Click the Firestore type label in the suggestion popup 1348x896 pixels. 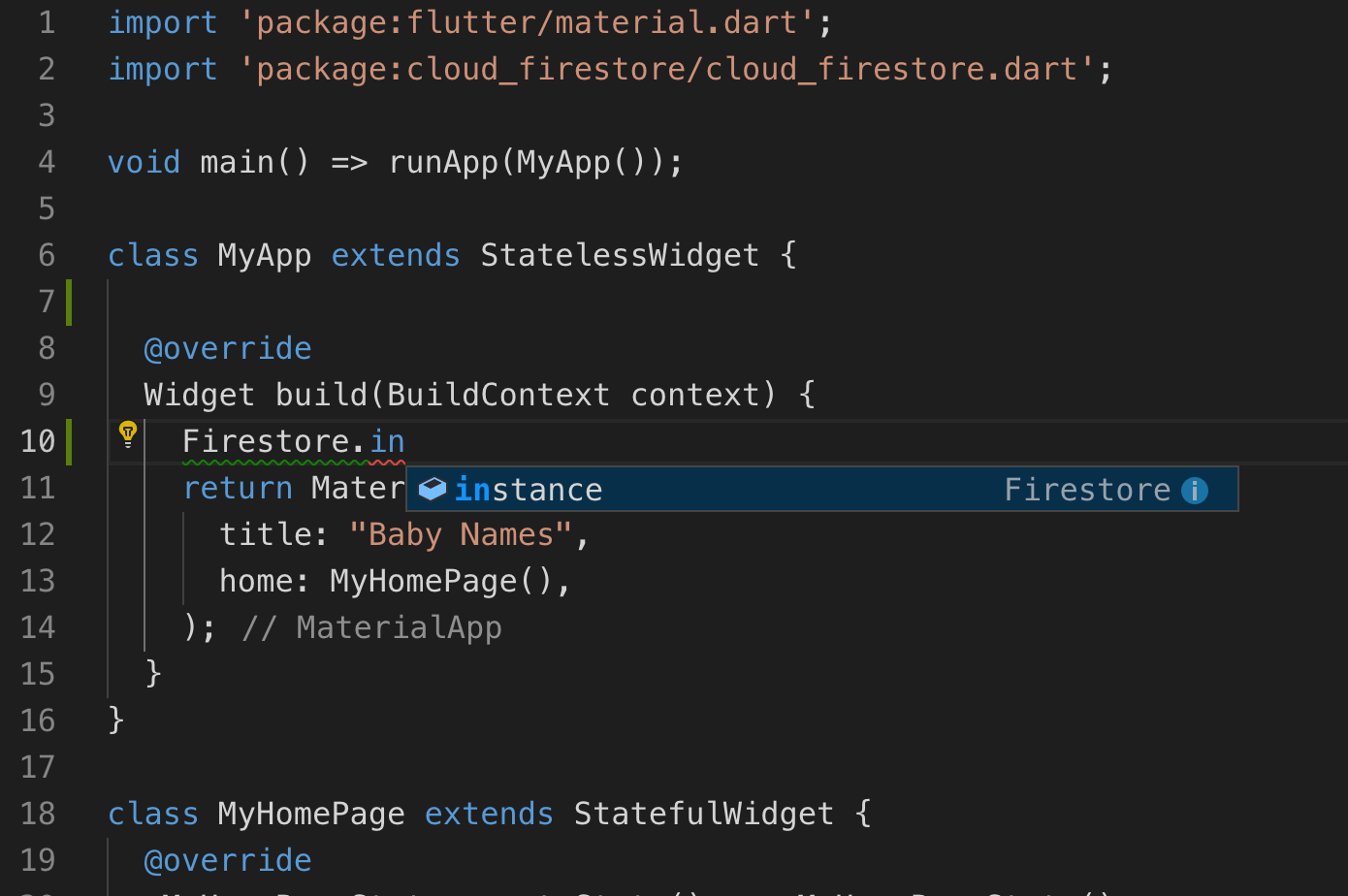coord(1087,489)
